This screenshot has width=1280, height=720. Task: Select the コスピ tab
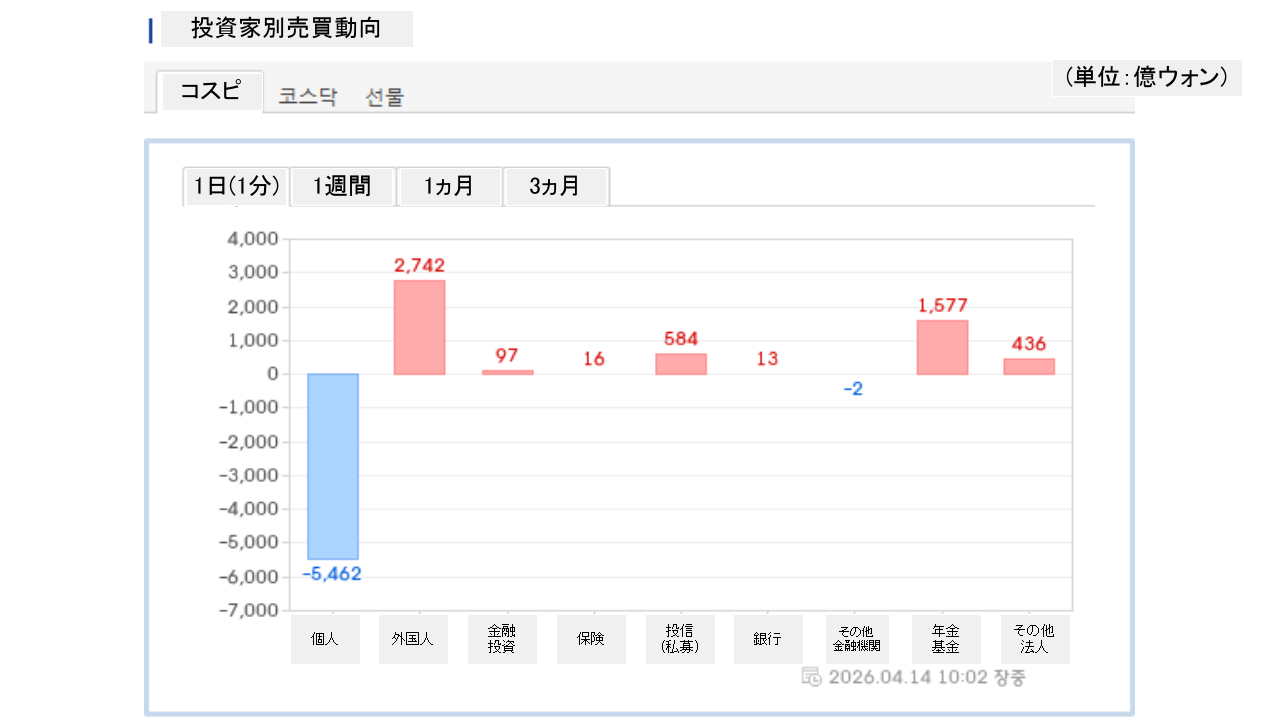pyautogui.click(x=211, y=91)
